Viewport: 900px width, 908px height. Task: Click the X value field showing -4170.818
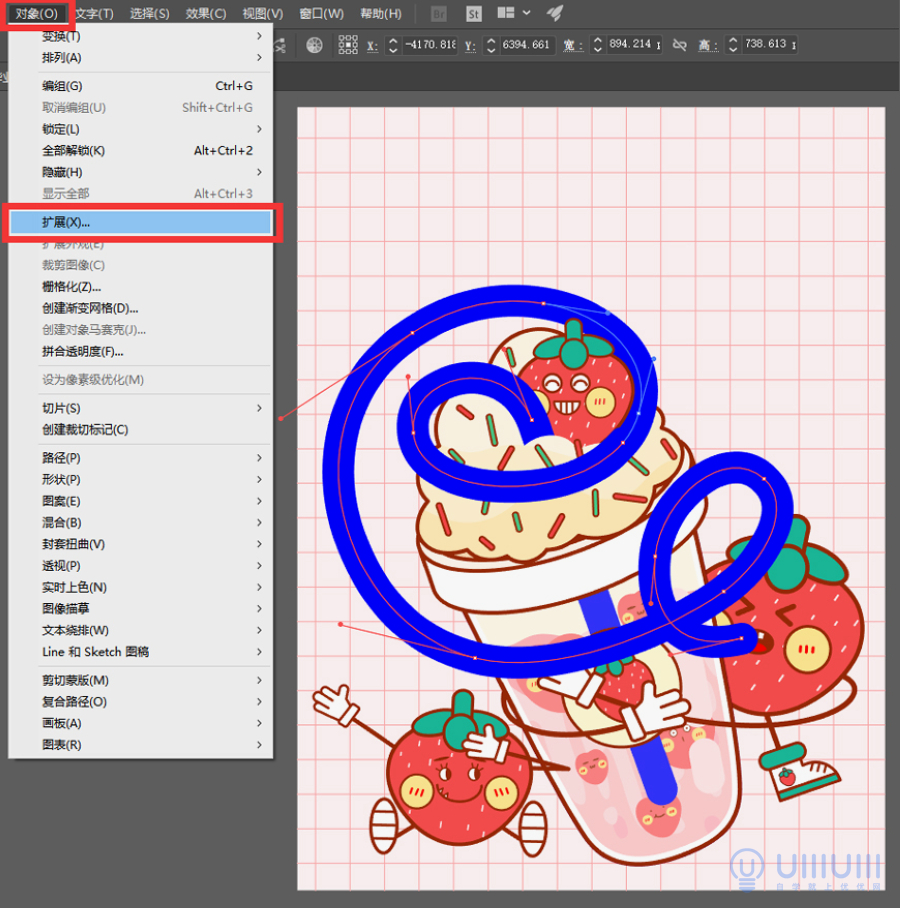click(430, 45)
